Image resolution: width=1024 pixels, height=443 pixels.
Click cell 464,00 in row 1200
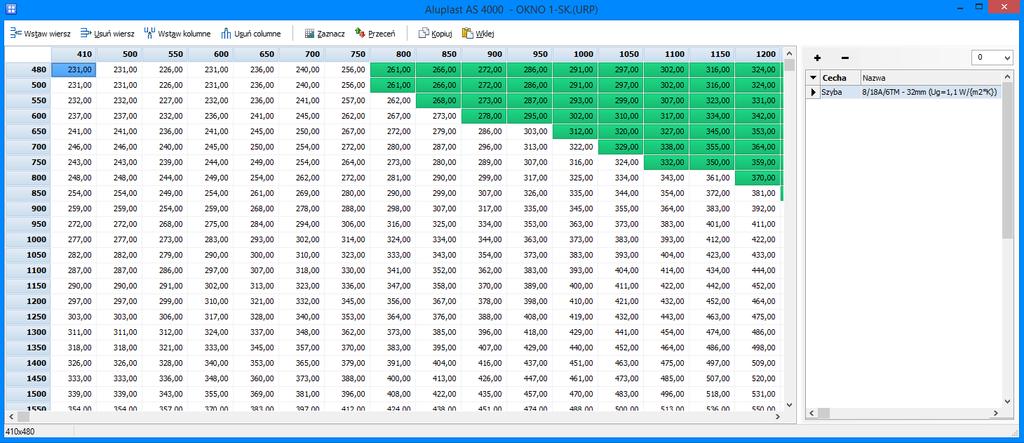tap(758, 301)
